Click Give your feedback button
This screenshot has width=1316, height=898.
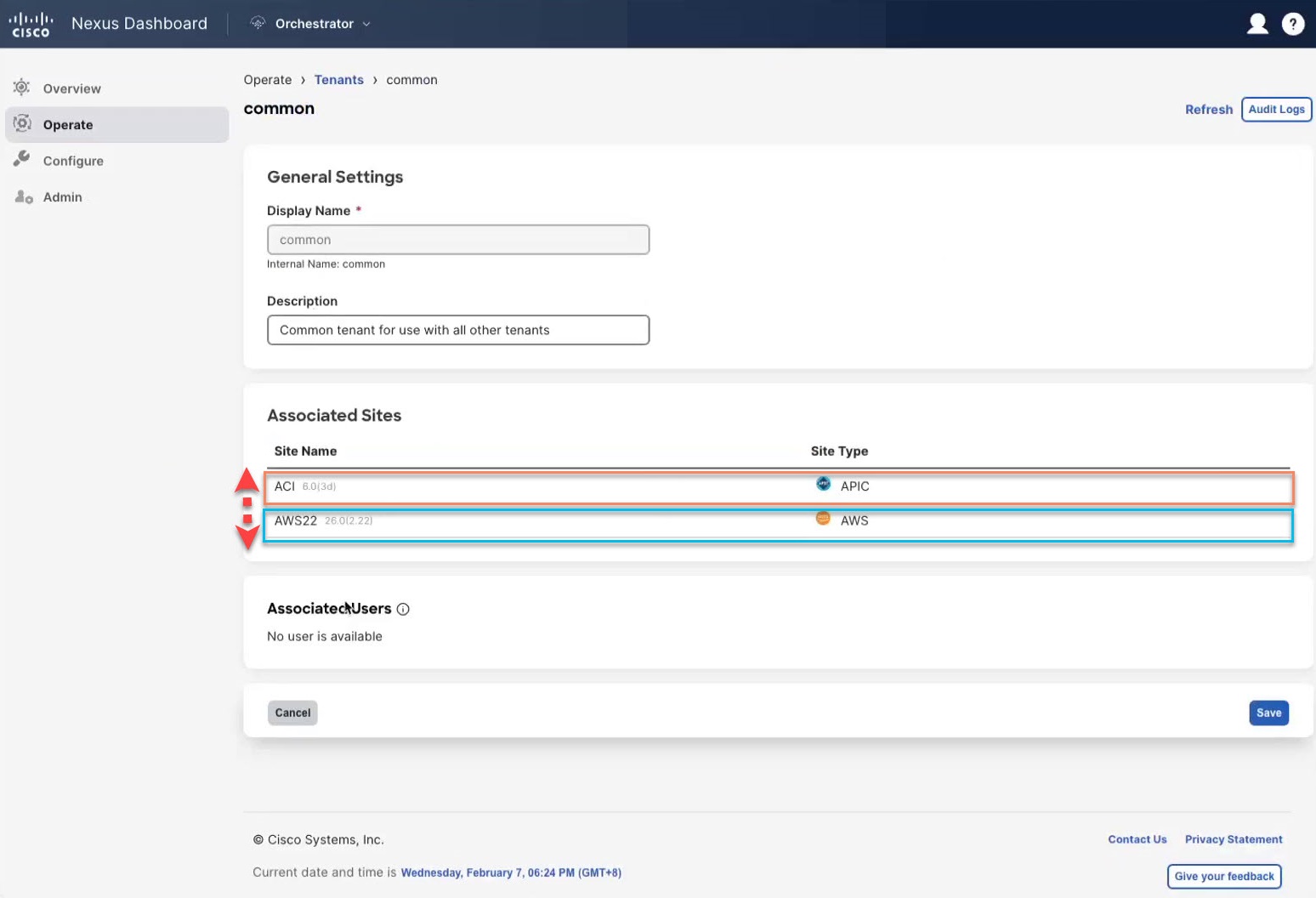click(1224, 876)
